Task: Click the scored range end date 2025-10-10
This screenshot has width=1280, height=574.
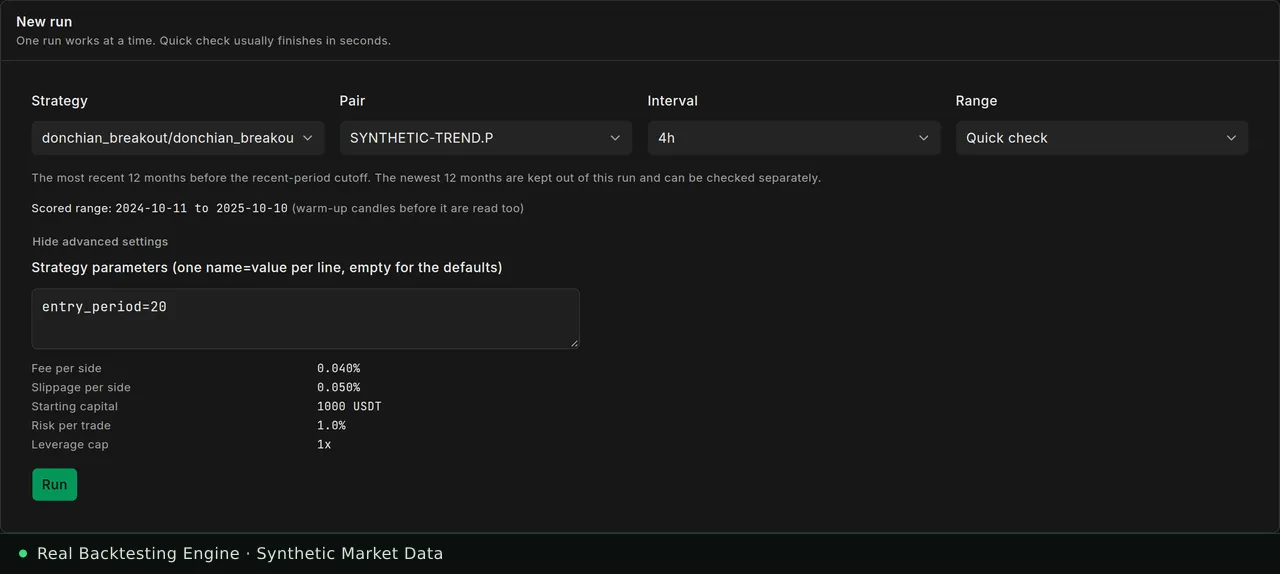Action: click(252, 209)
